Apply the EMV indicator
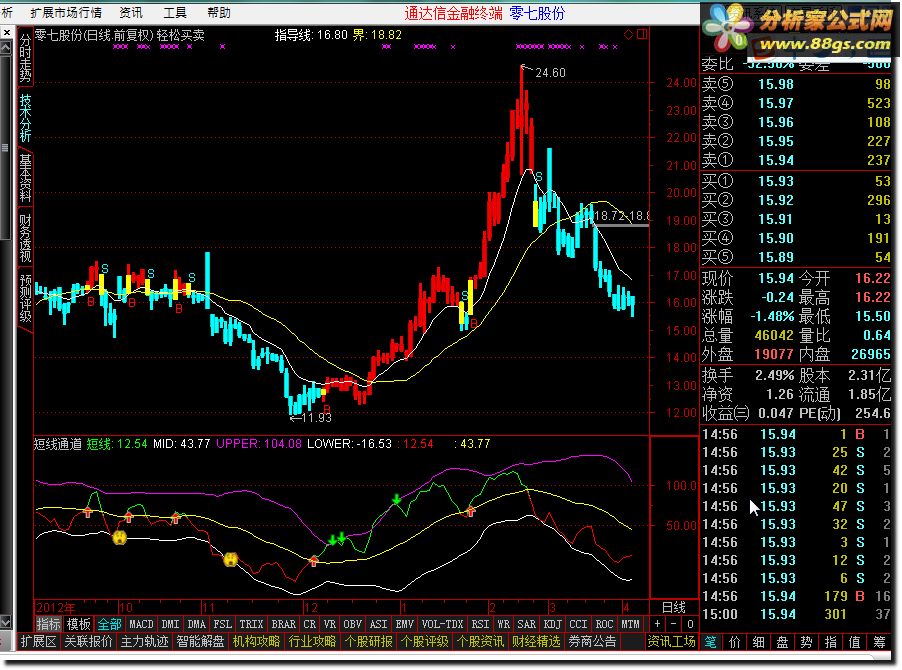The height and width of the screenshot is (670, 902). click(404, 624)
